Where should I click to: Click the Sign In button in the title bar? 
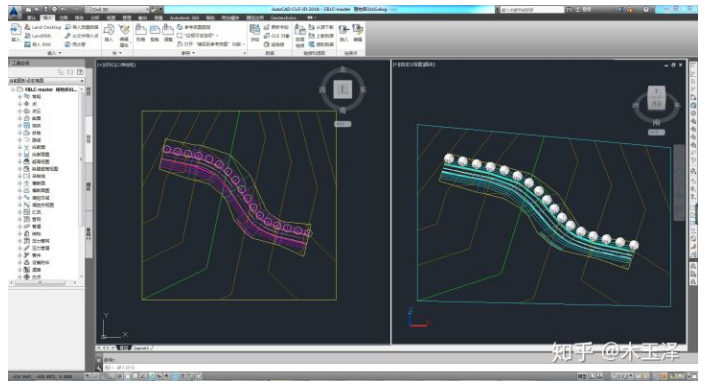coord(584,9)
